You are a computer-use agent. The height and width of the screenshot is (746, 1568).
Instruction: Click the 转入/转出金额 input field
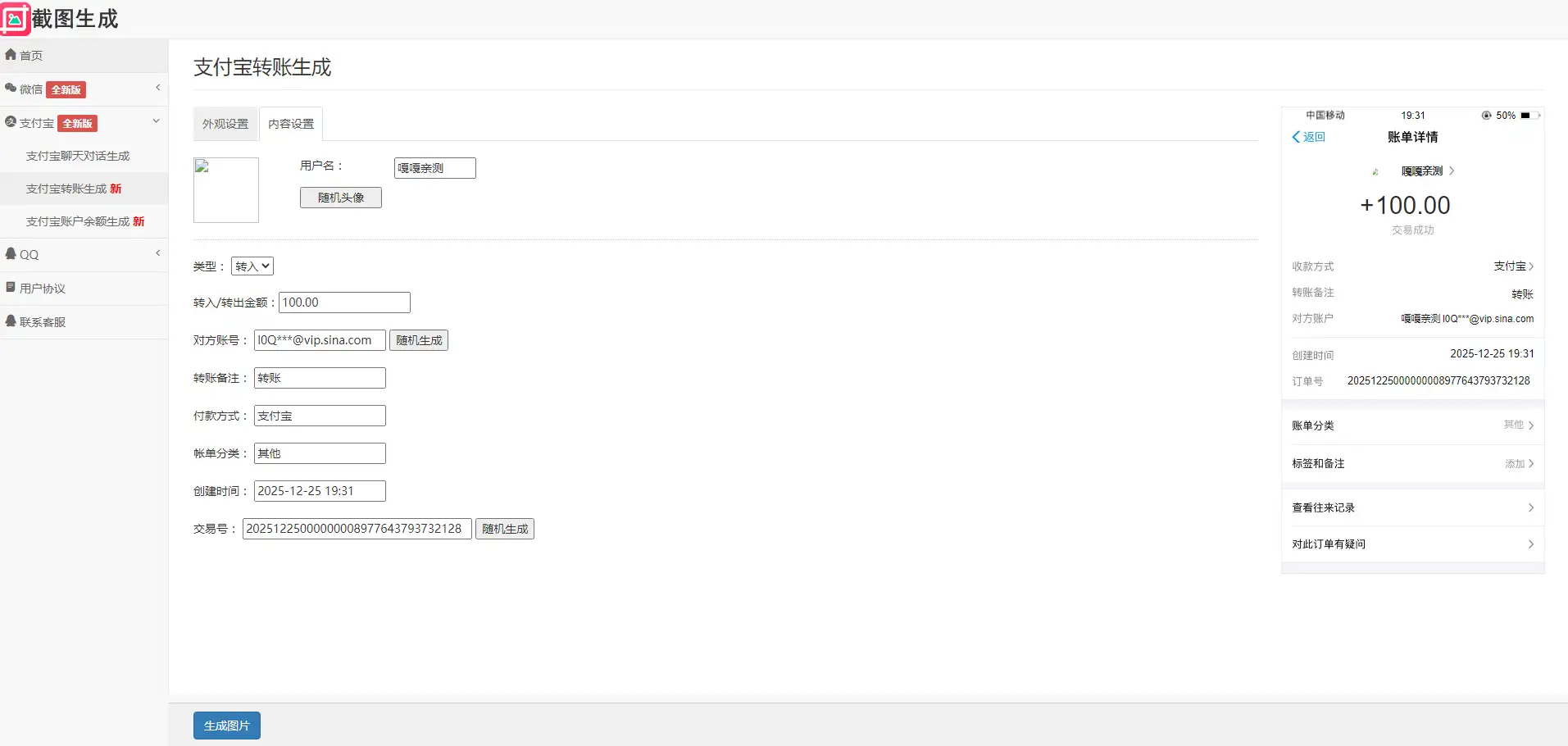pos(344,302)
